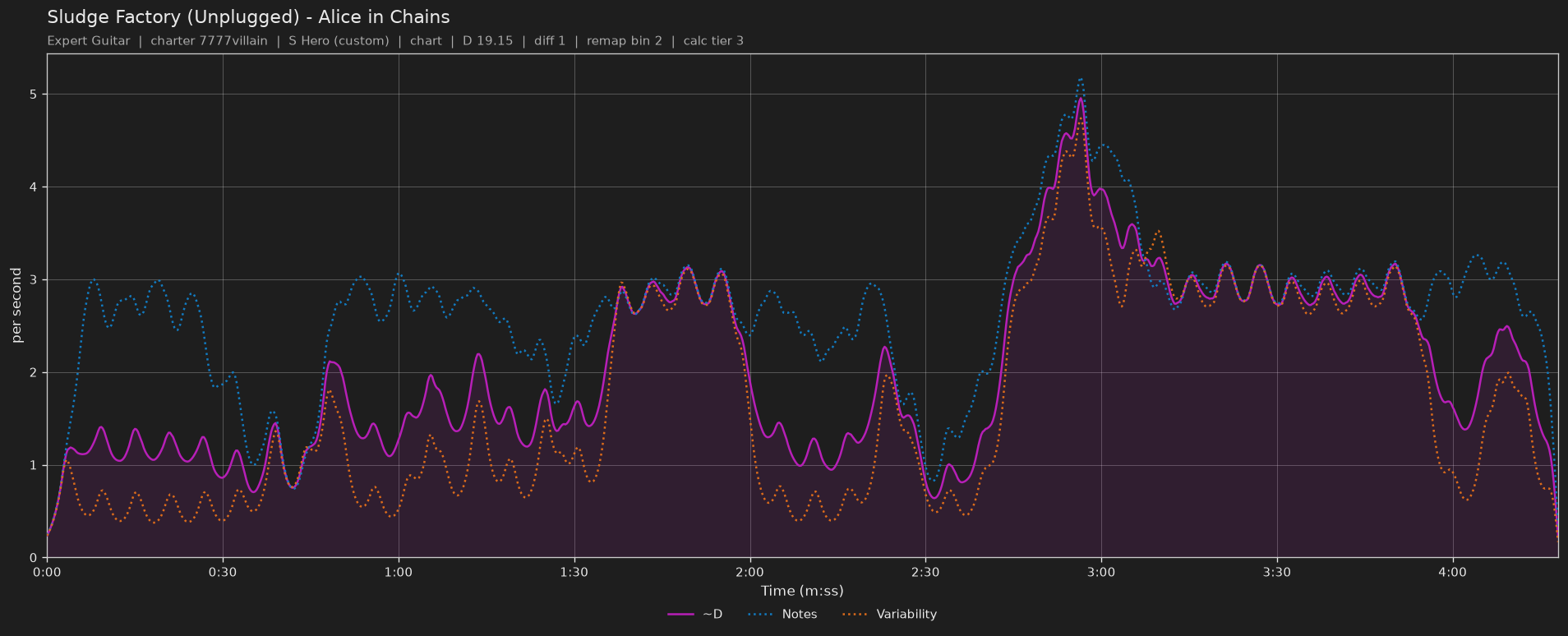The height and width of the screenshot is (636, 1568).
Task: Click the chart title "Sludge Factory (Unplugged) - Alice in Chains"
Action: (248, 17)
